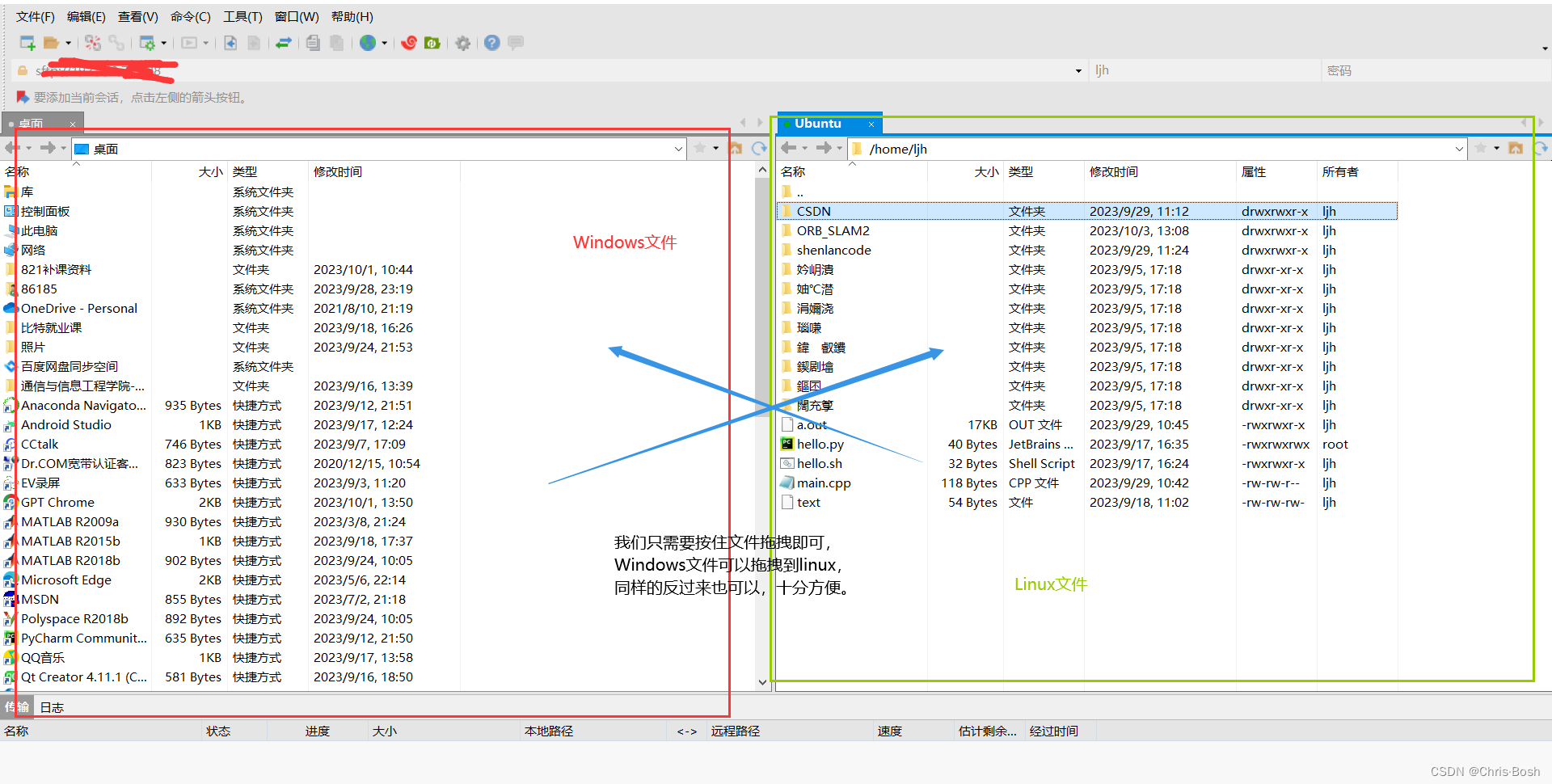This screenshot has width=1552, height=784.
Task: Click the local pane home folder icon
Action: [x=736, y=148]
